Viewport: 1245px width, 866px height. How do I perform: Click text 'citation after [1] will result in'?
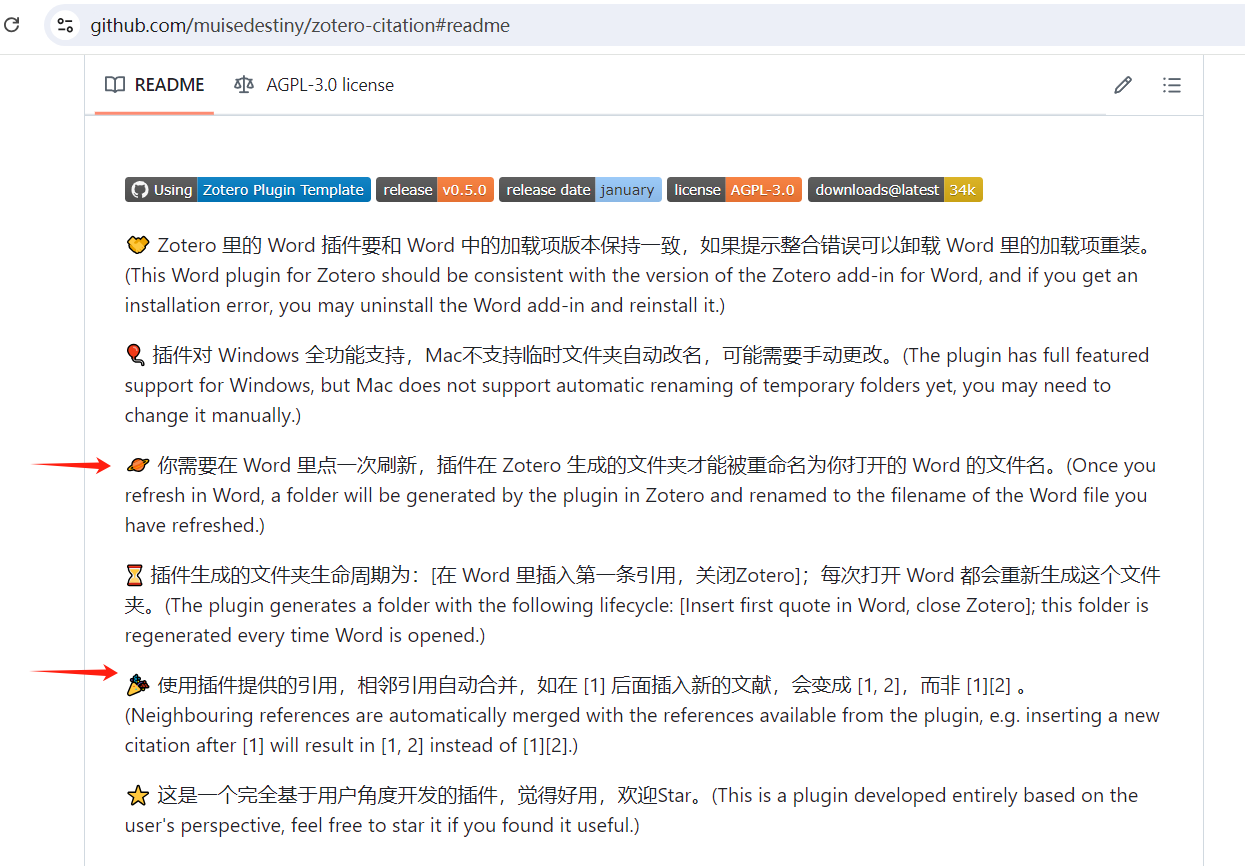pyautogui.click(x=250, y=745)
